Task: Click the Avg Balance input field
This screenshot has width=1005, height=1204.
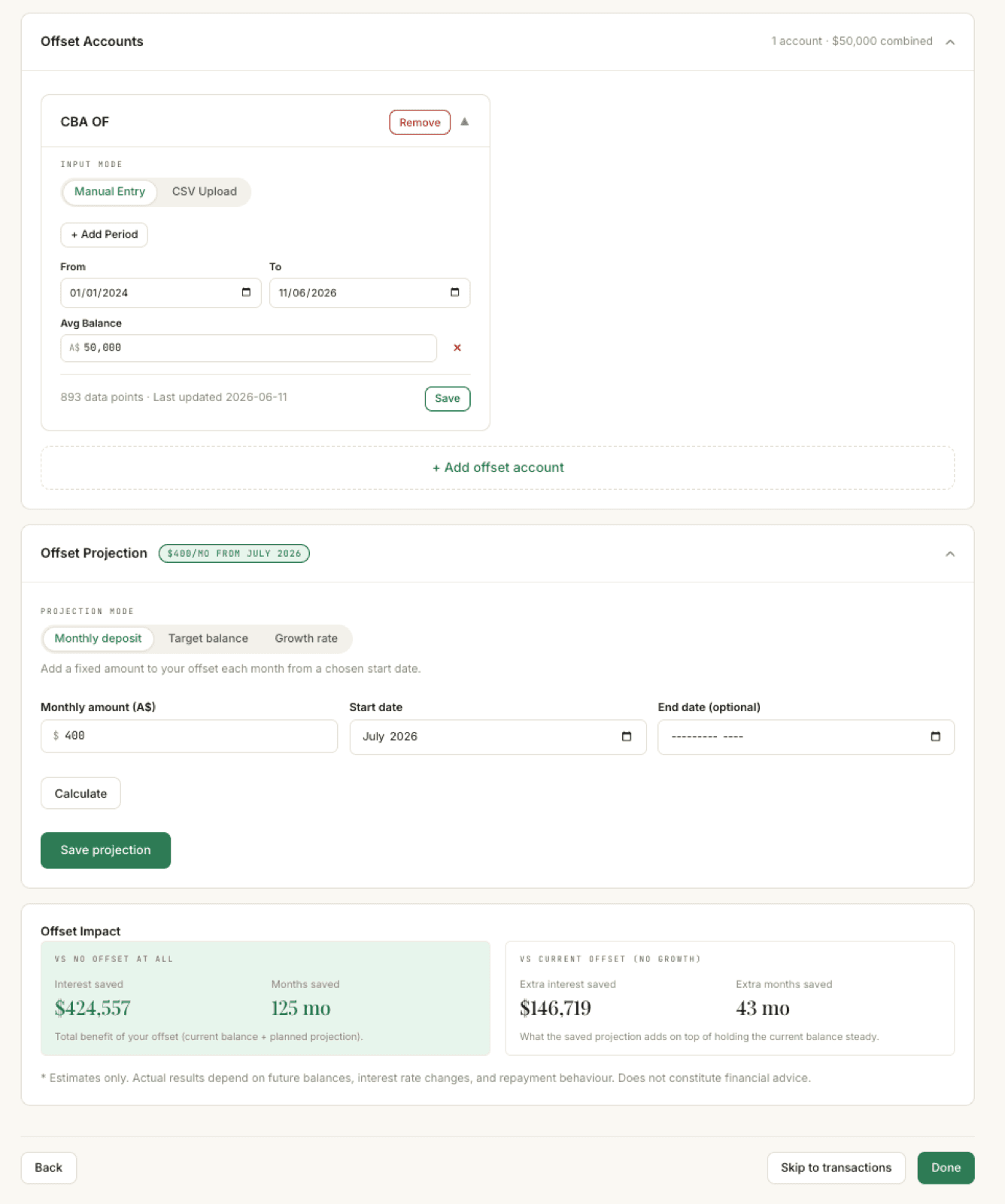Action: (x=248, y=348)
